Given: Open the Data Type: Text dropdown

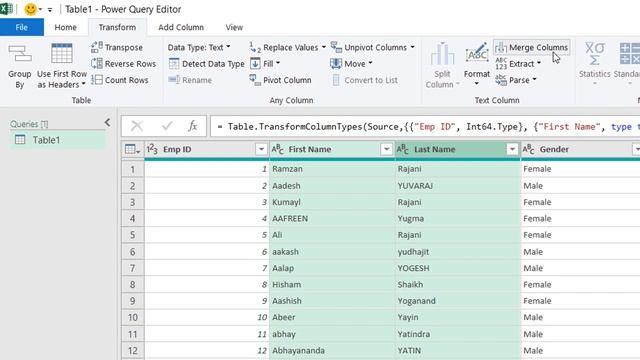Looking at the screenshot, I should (x=199, y=47).
